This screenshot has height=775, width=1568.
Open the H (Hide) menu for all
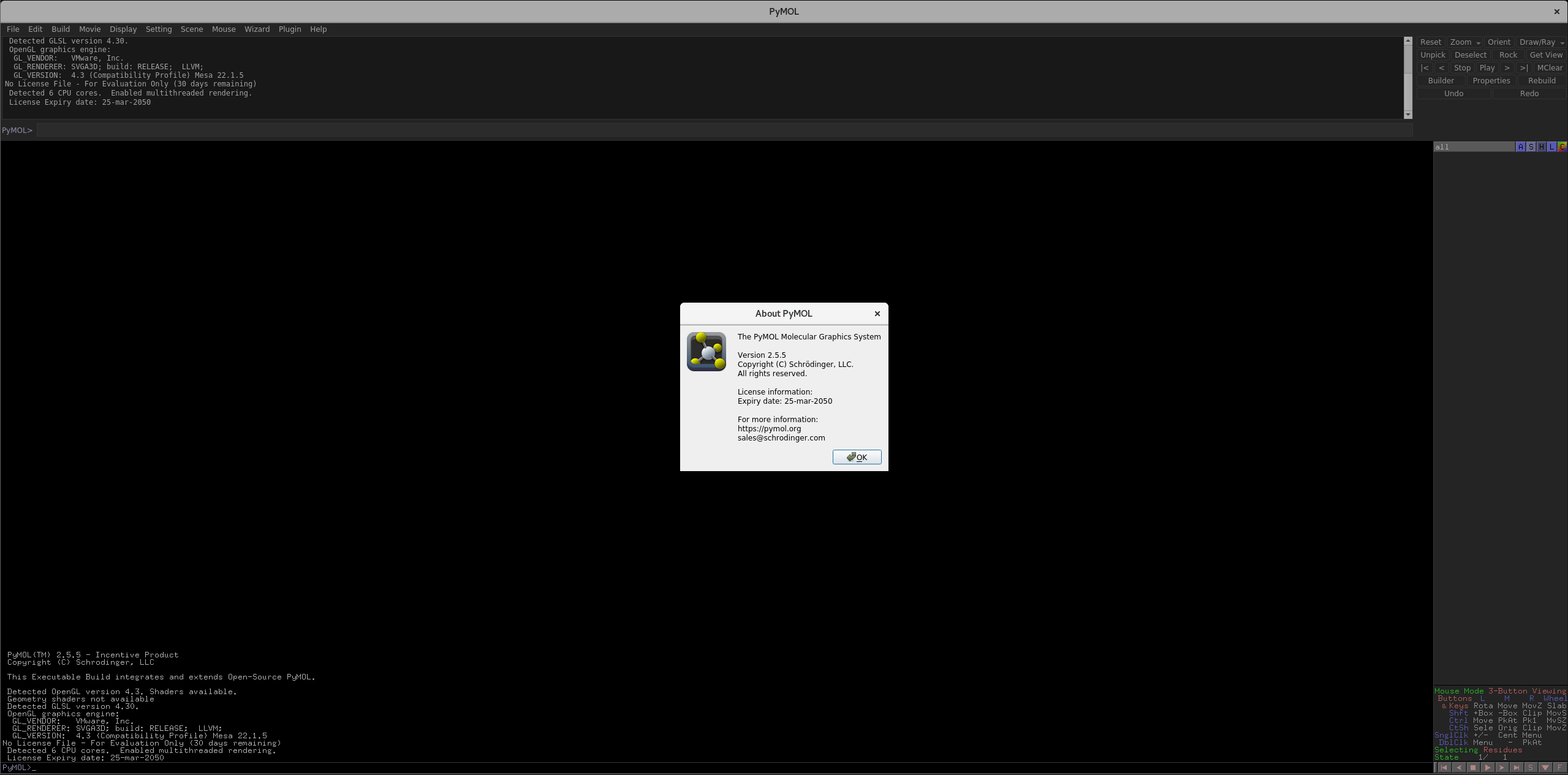[1541, 147]
